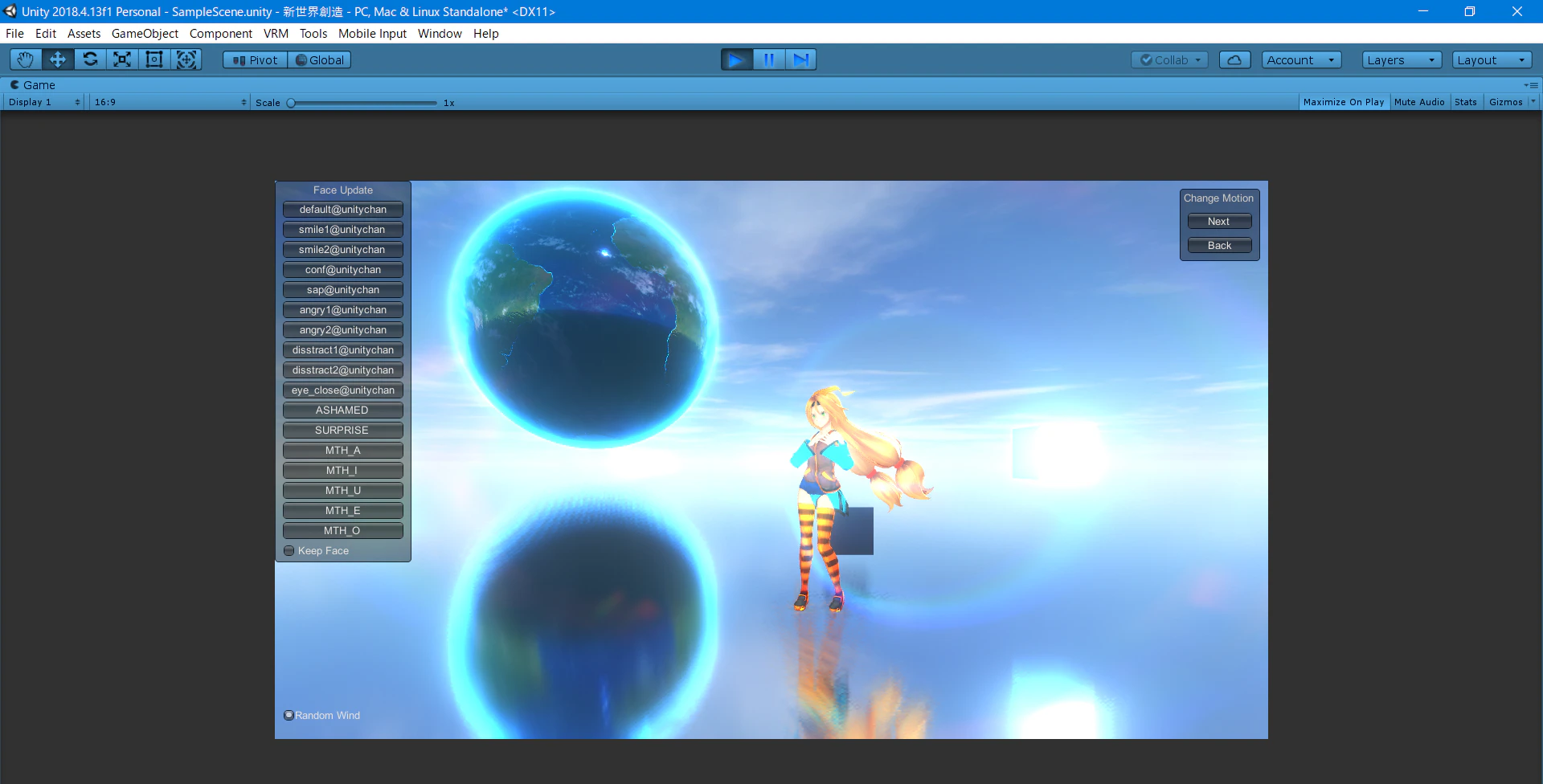Select the combined Transform tool
The width and height of the screenshot is (1543, 784).
(x=186, y=59)
